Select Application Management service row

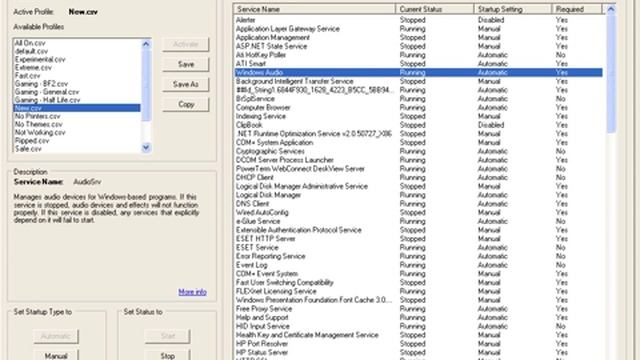click(418, 37)
